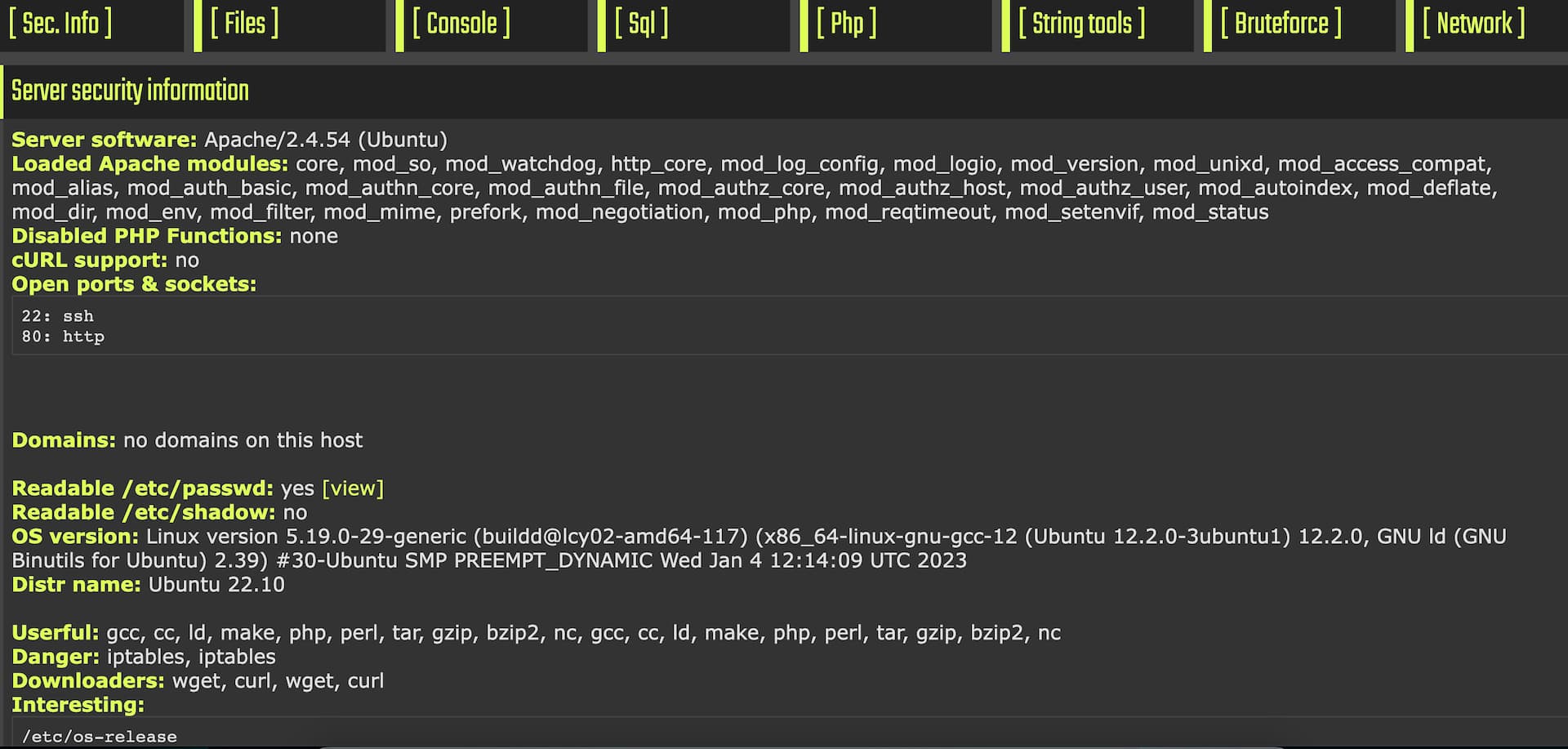Click the cURL support label
The image size is (1568, 749).
pos(89,261)
